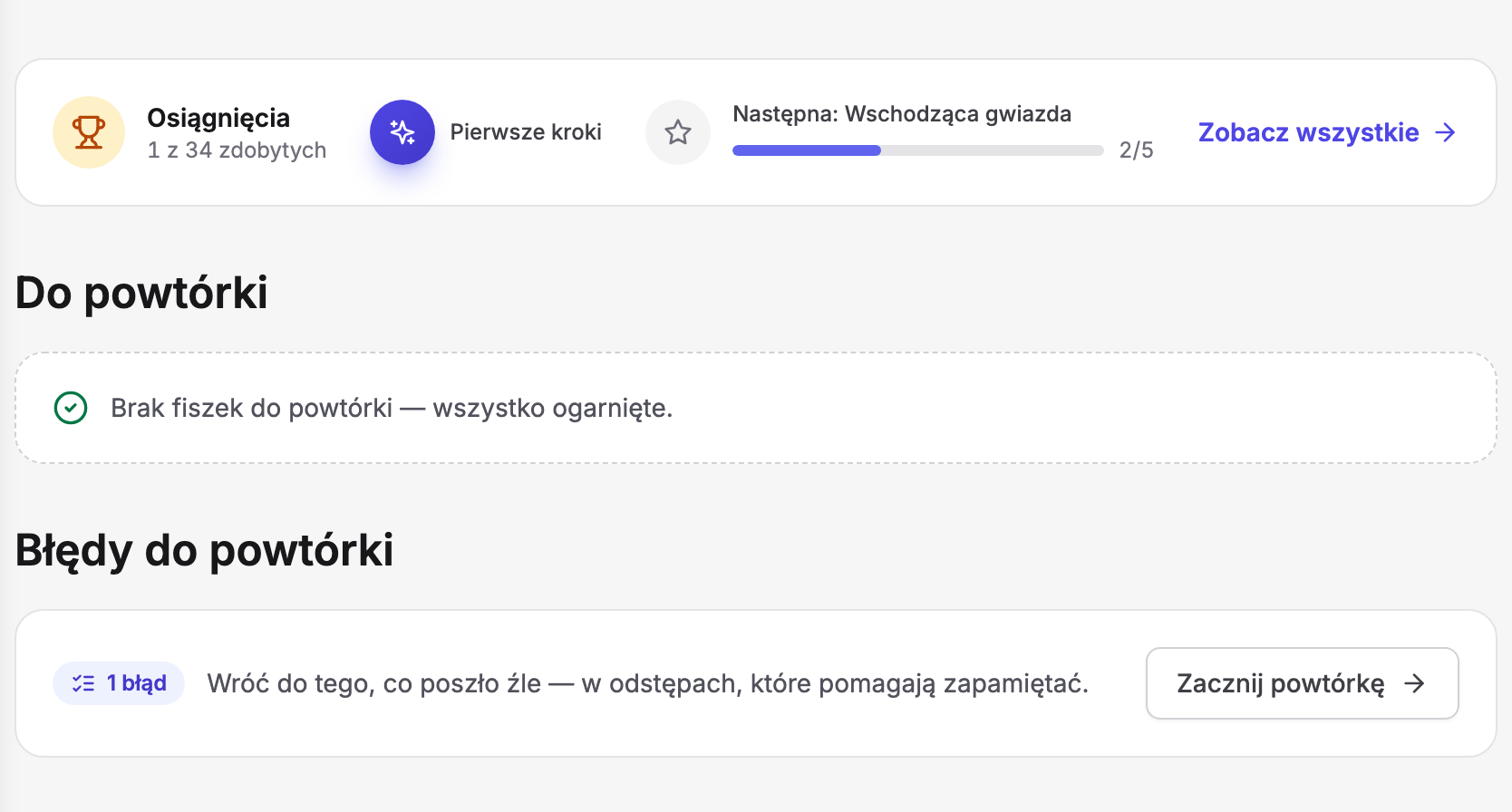
Task: Click the Wschodząca gwiazda progress bar
Action: [x=918, y=150]
